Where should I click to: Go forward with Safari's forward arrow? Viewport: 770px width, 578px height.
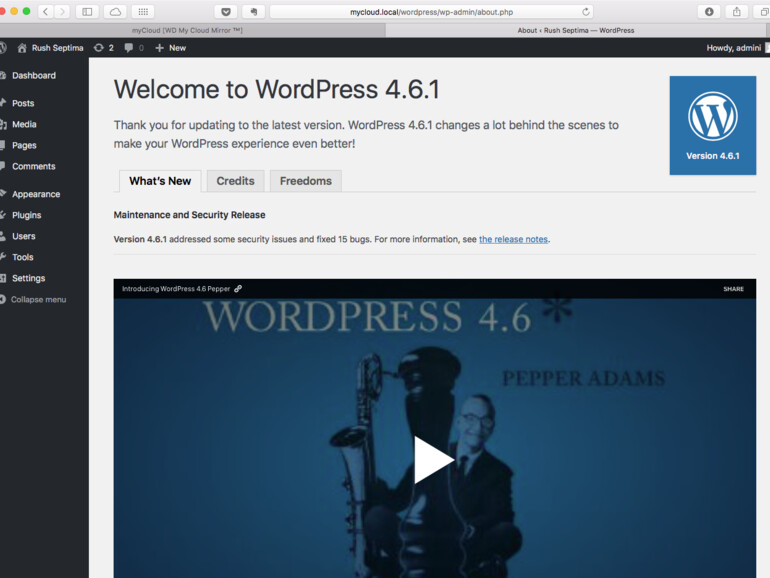click(x=62, y=12)
